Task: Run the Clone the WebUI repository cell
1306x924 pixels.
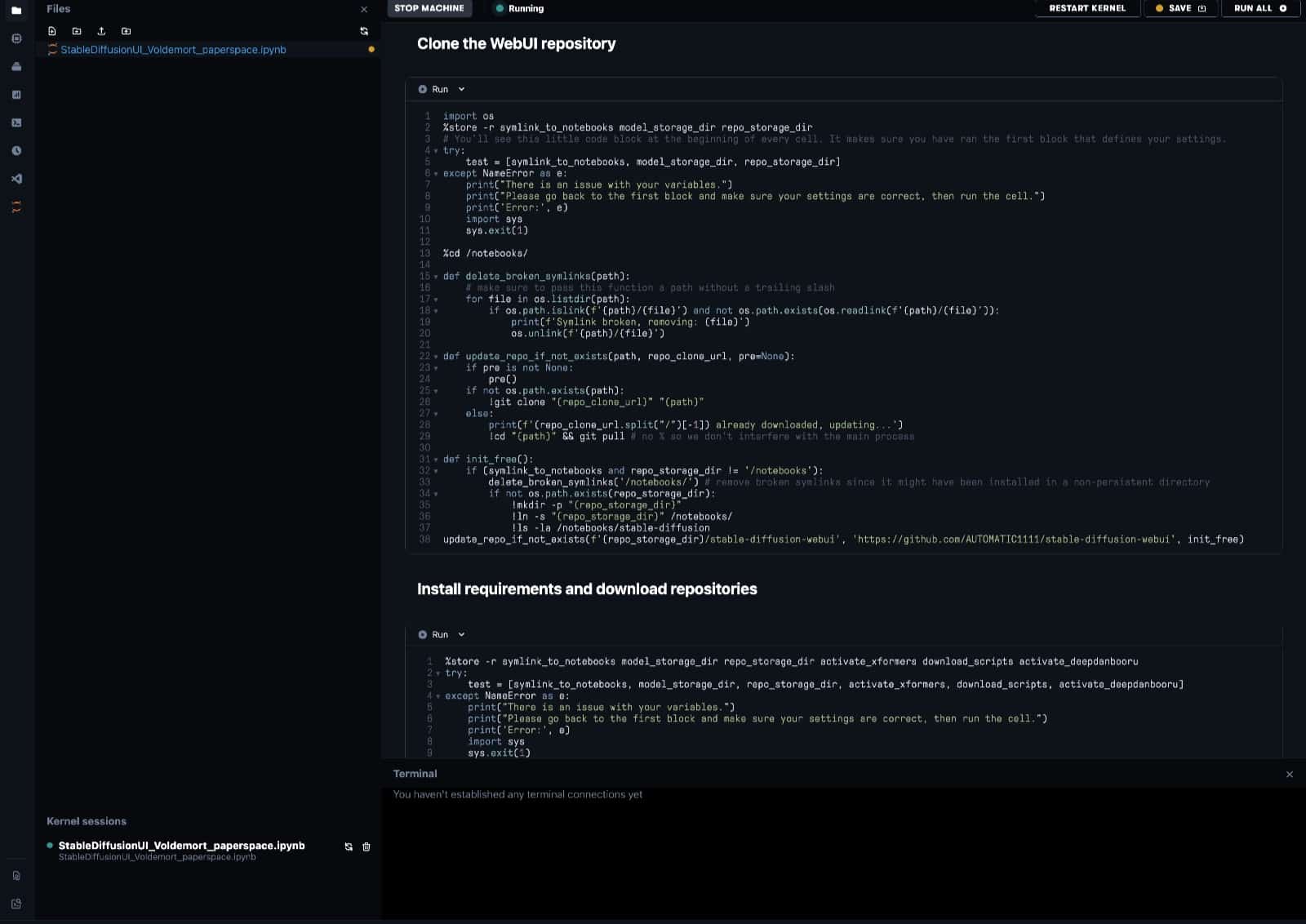Action: point(433,89)
